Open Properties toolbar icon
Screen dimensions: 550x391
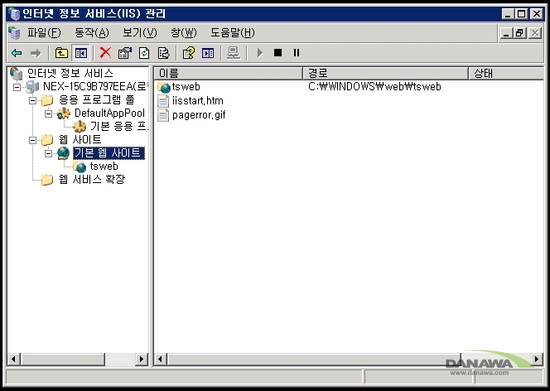(125, 53)
